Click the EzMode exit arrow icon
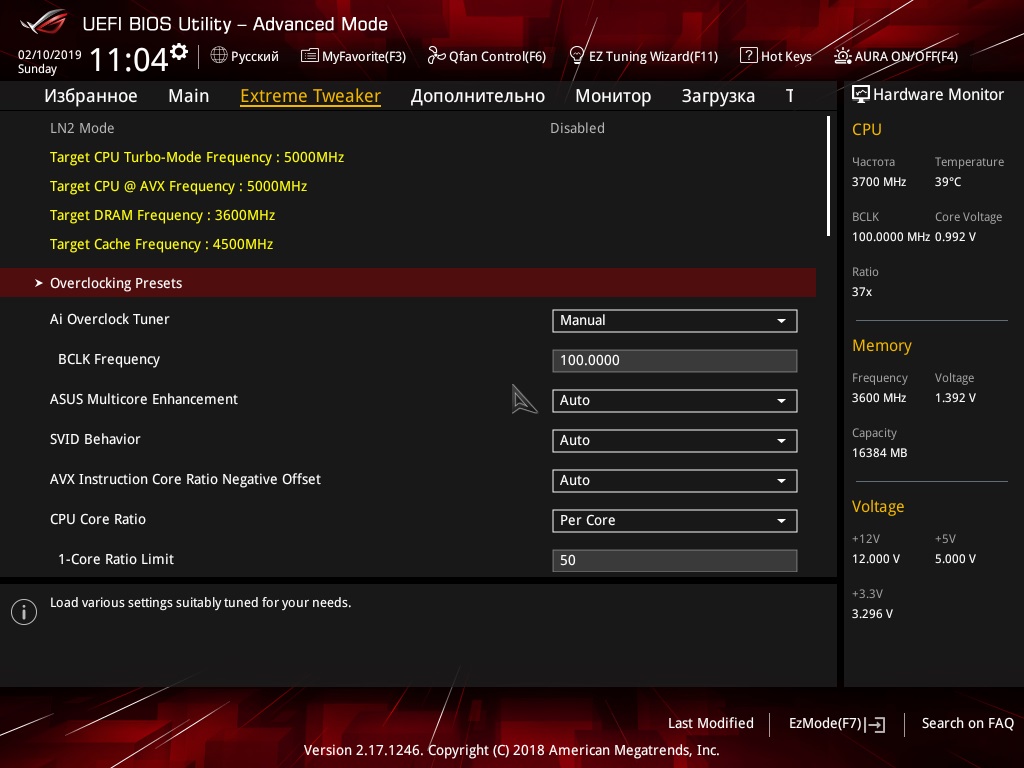Screen dimensions: 1024x768 point(875,724)
